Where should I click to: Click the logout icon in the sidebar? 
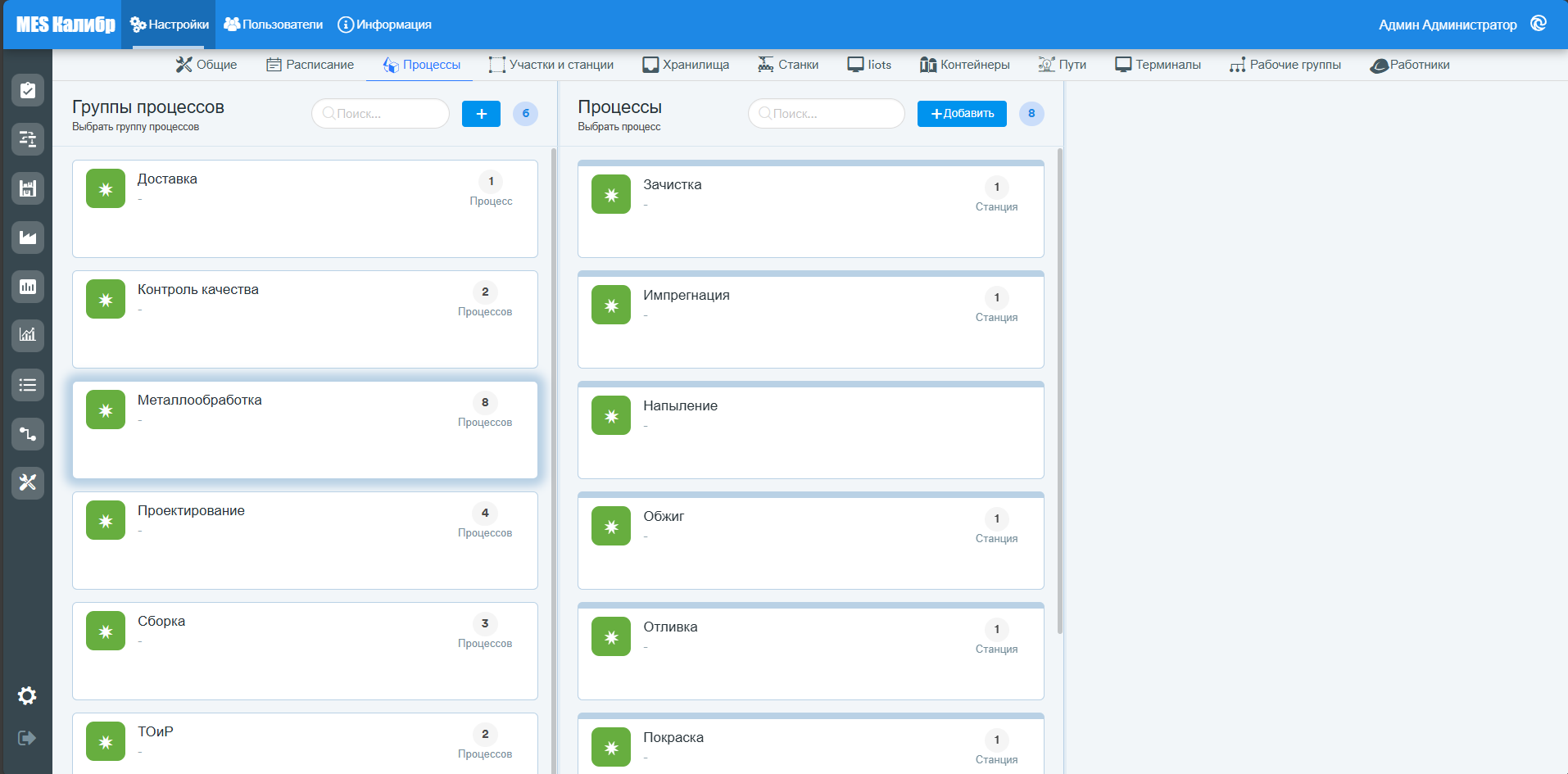[27, 738]
